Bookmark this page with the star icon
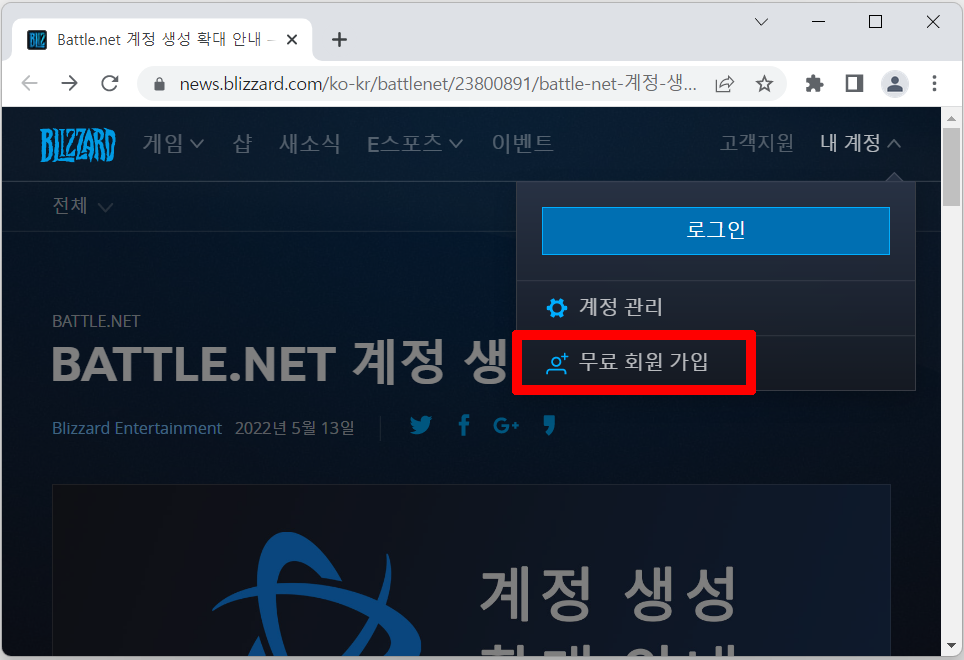Viewport: 964px width, 660px height. [x=764, y=84]
